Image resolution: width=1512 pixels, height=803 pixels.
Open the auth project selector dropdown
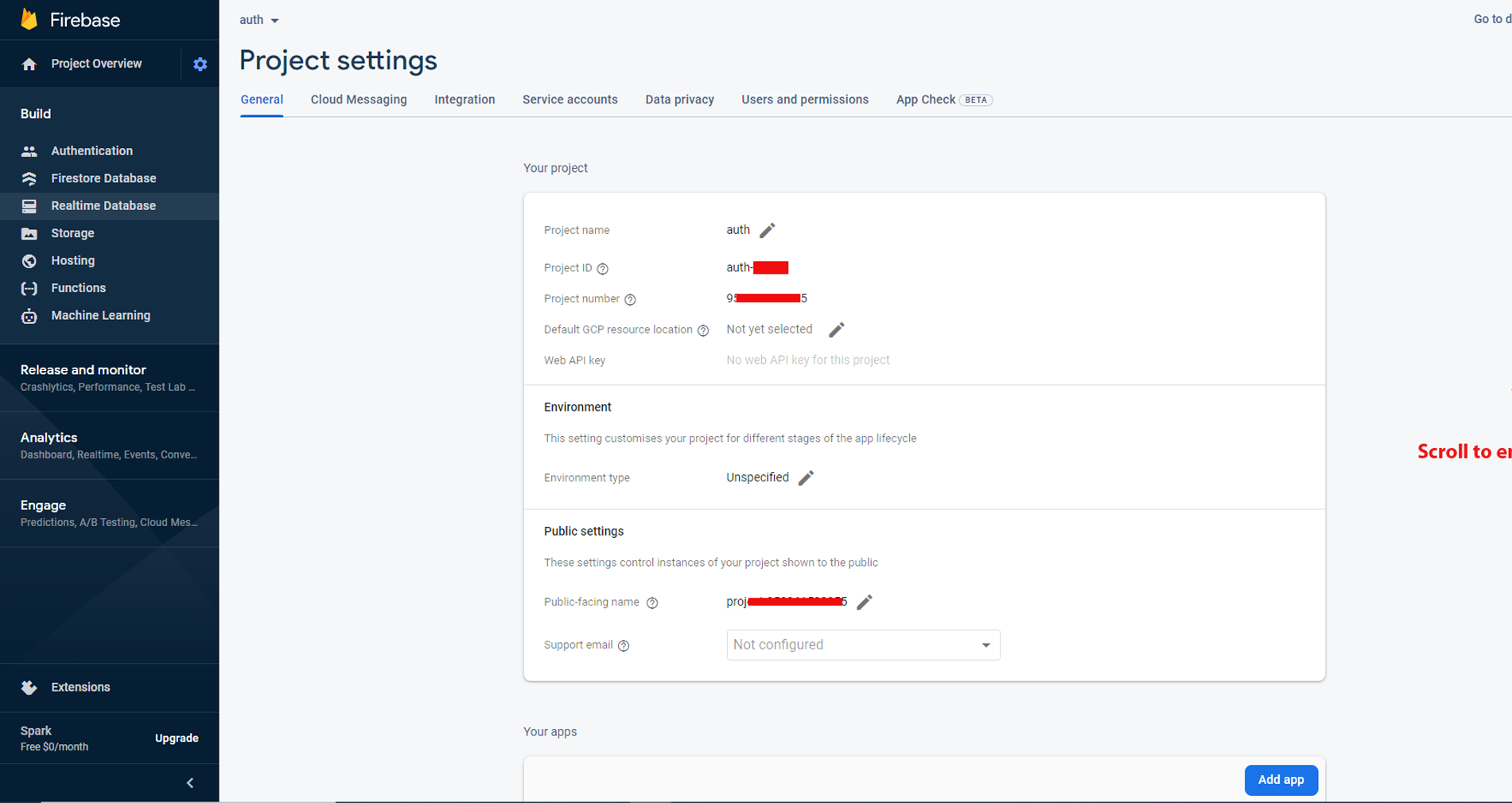[259, 20]
